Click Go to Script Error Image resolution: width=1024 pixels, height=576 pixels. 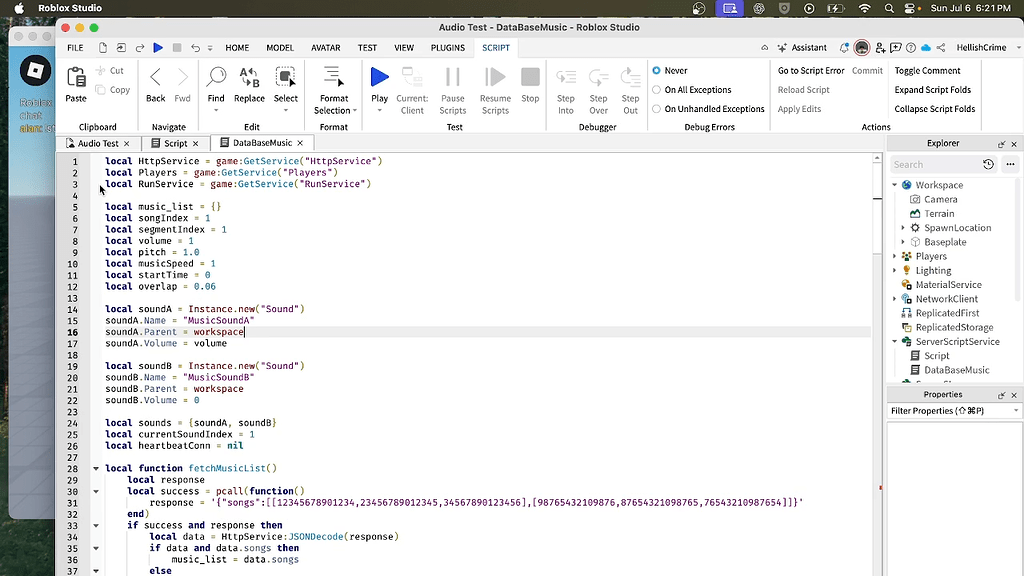(x=810, y=71)
